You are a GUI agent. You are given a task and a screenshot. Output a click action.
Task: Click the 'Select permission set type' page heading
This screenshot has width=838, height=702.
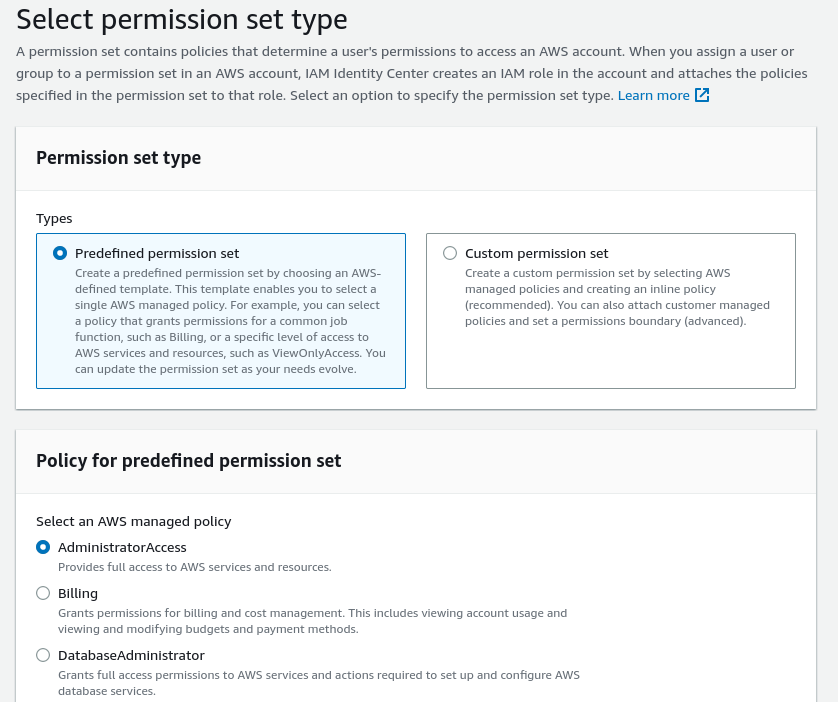pos(182,18)
